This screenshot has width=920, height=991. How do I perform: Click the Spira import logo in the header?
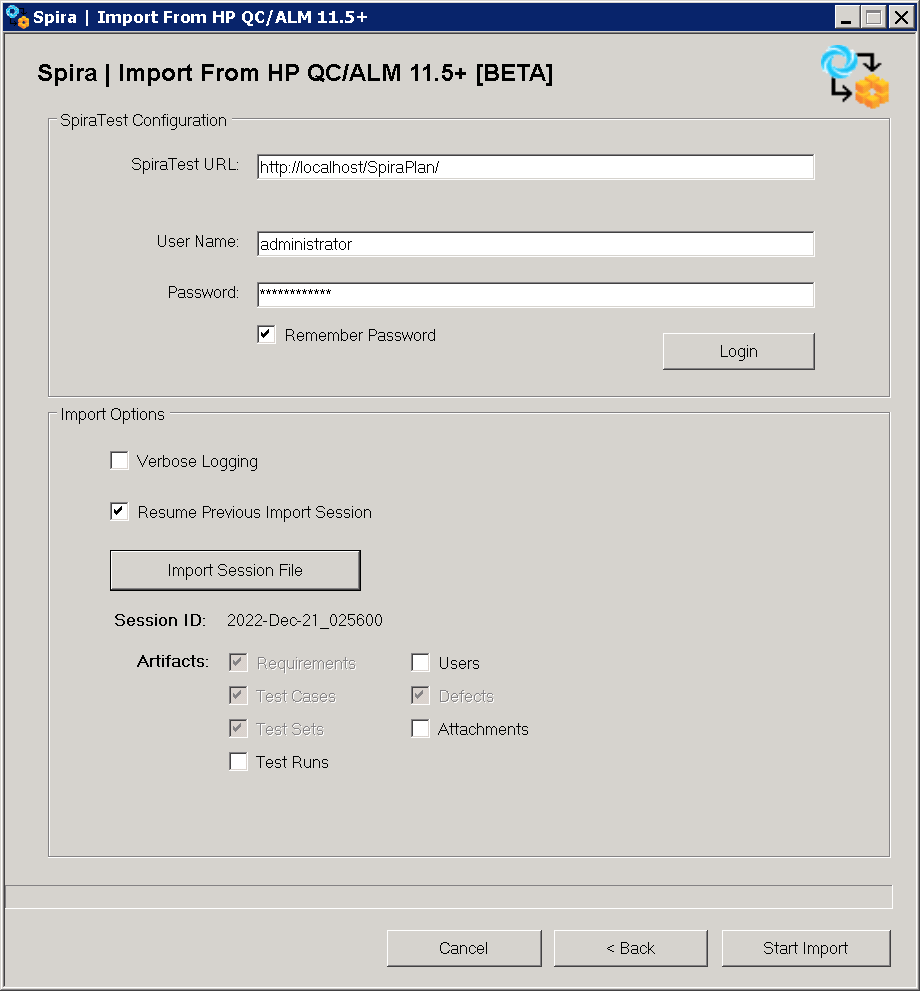[x=855, y=76]
